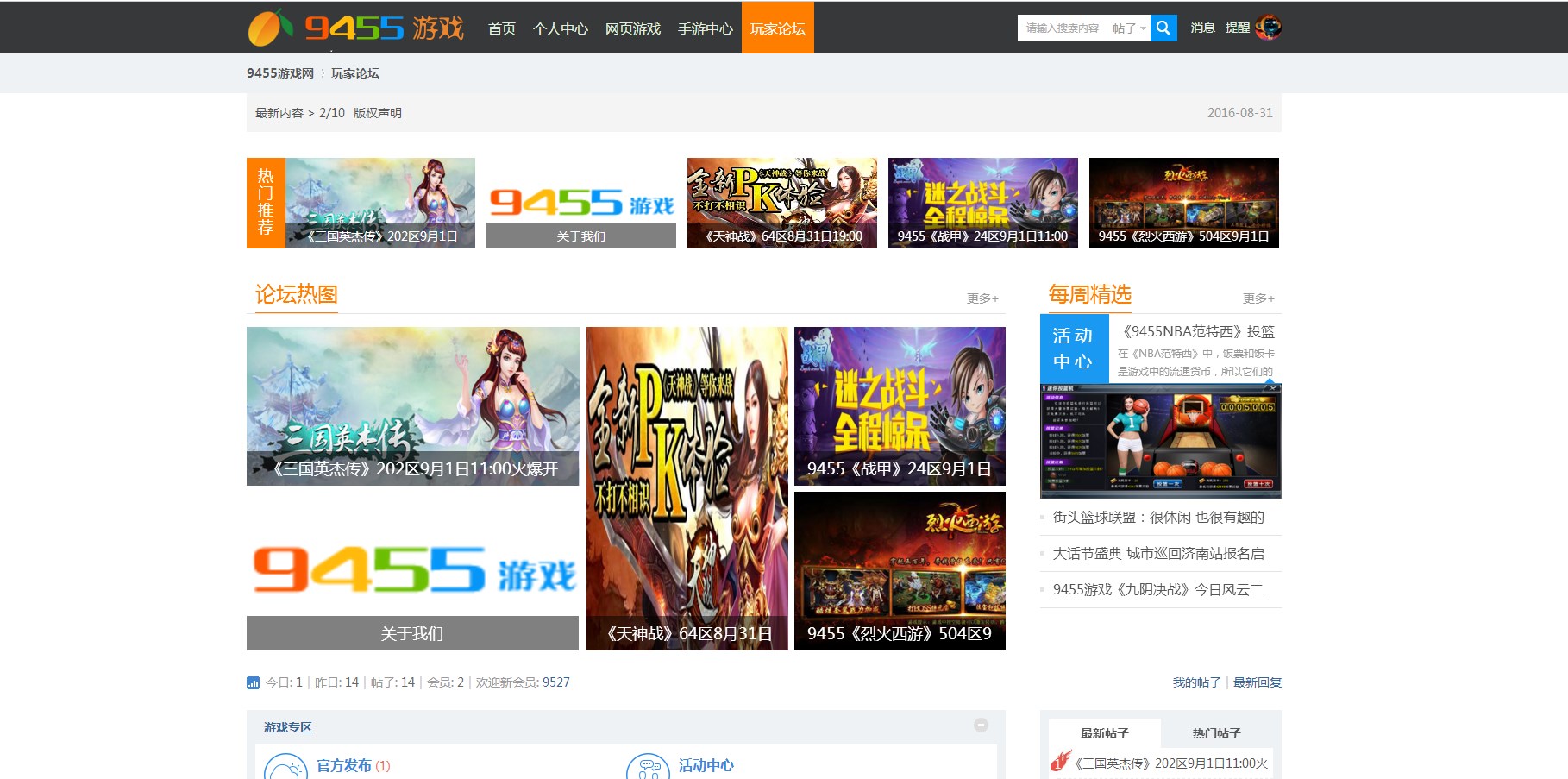Open 9455游戏《九阴决战》 article link

click(x=1157, y=590)
